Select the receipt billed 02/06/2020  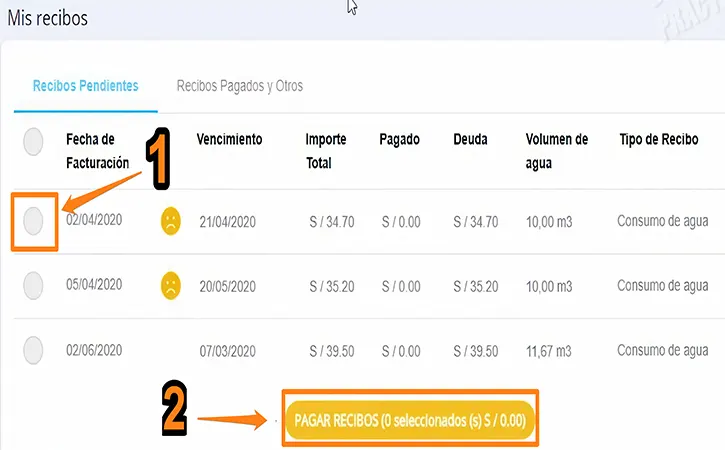33,350
